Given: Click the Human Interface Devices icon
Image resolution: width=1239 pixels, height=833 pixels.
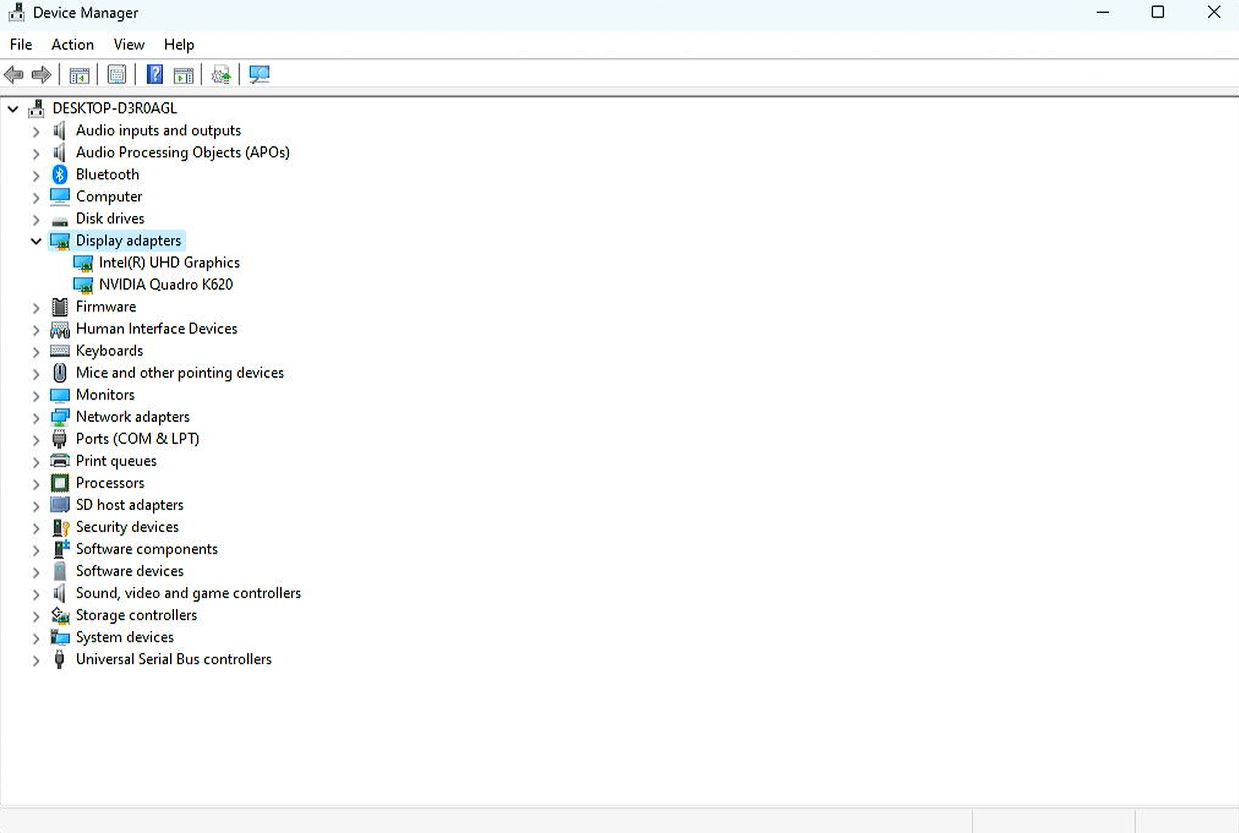Looking at the screenshot, I should click(60, 329).
